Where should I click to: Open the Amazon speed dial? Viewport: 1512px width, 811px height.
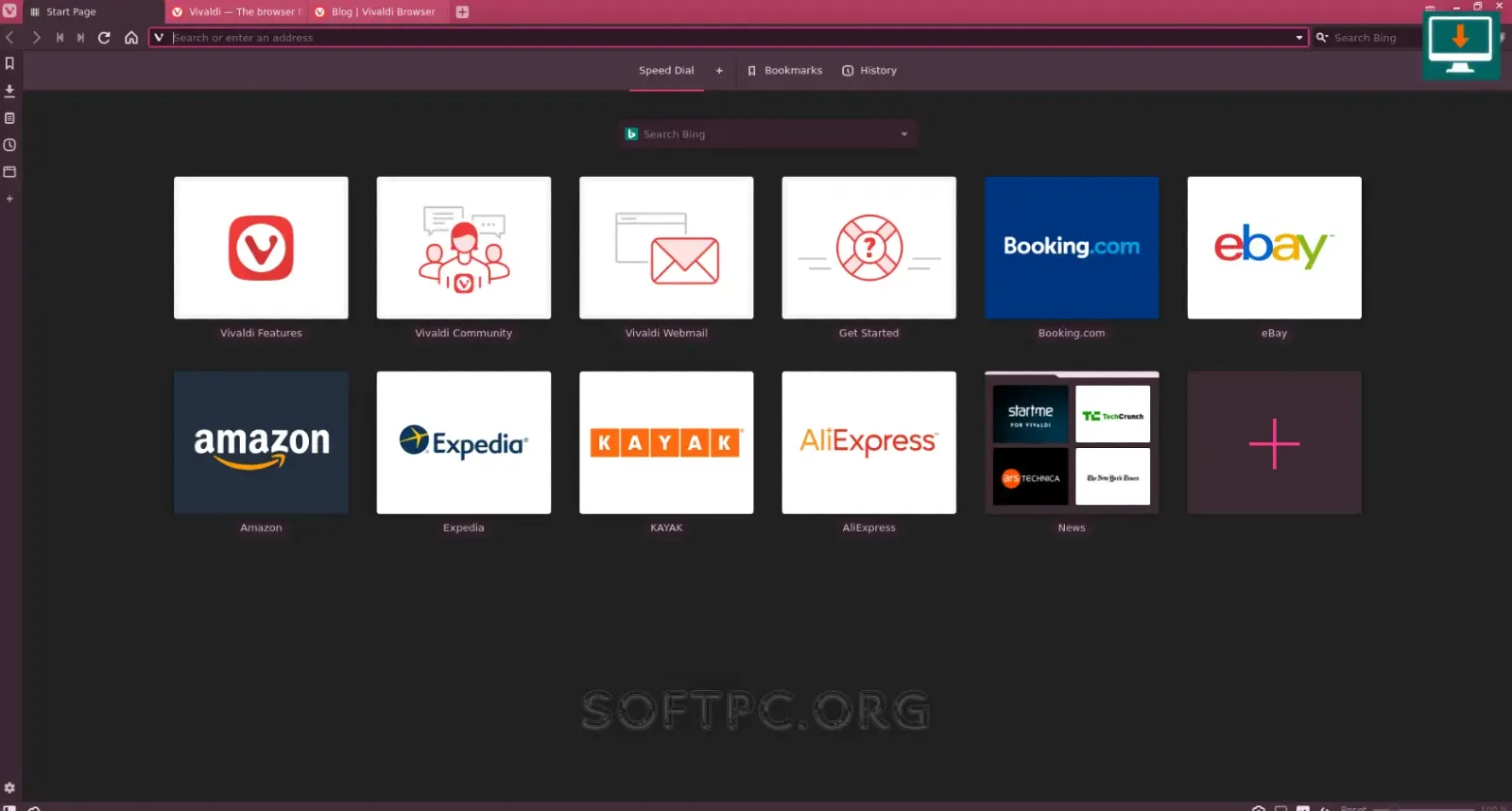[261, 442]
